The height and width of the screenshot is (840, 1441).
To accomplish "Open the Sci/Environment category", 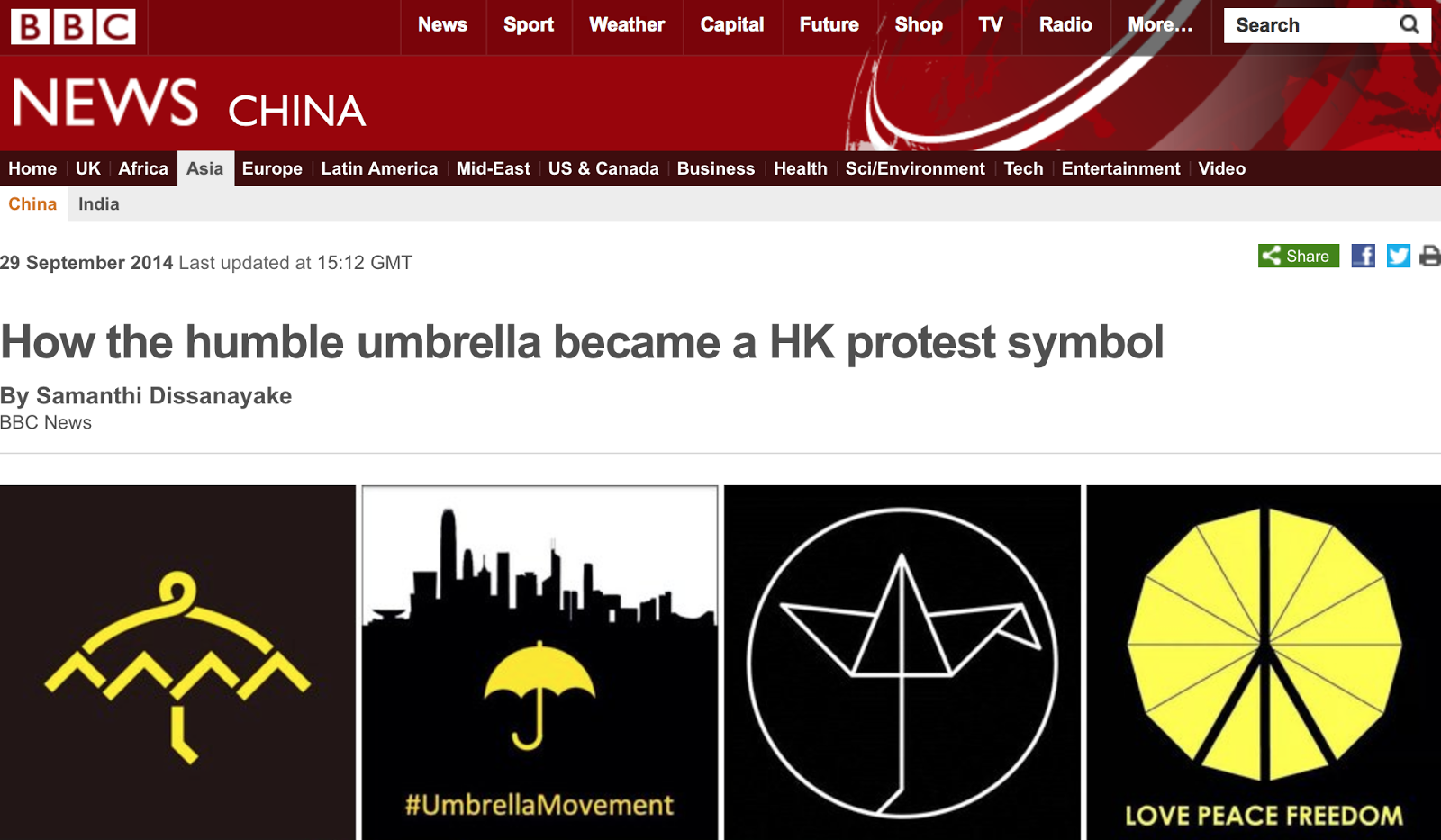I will point(915,168).
